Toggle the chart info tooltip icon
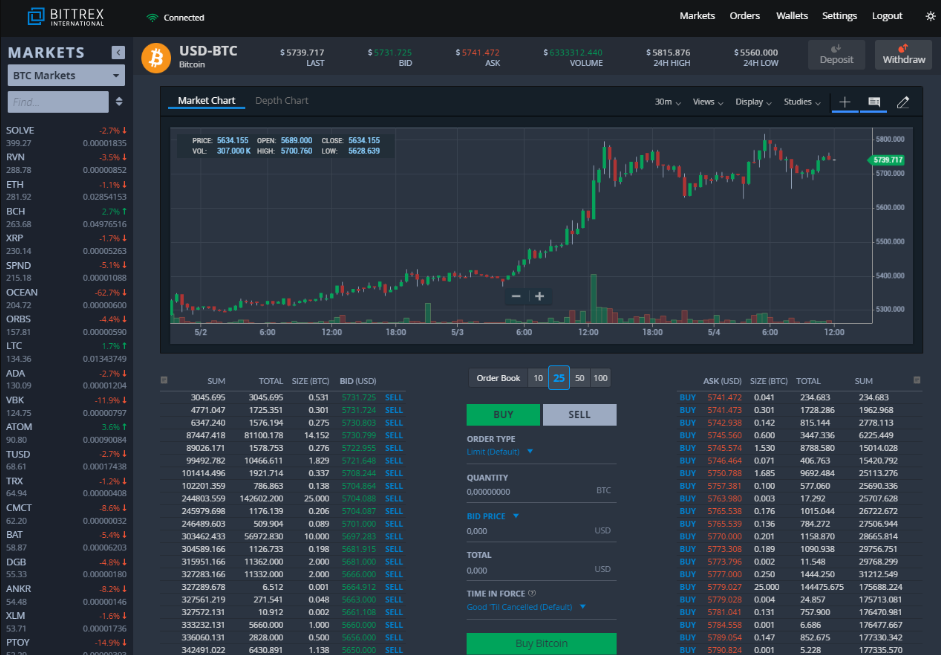This screenshot has height=655, width=941. [x=874, y=102]
